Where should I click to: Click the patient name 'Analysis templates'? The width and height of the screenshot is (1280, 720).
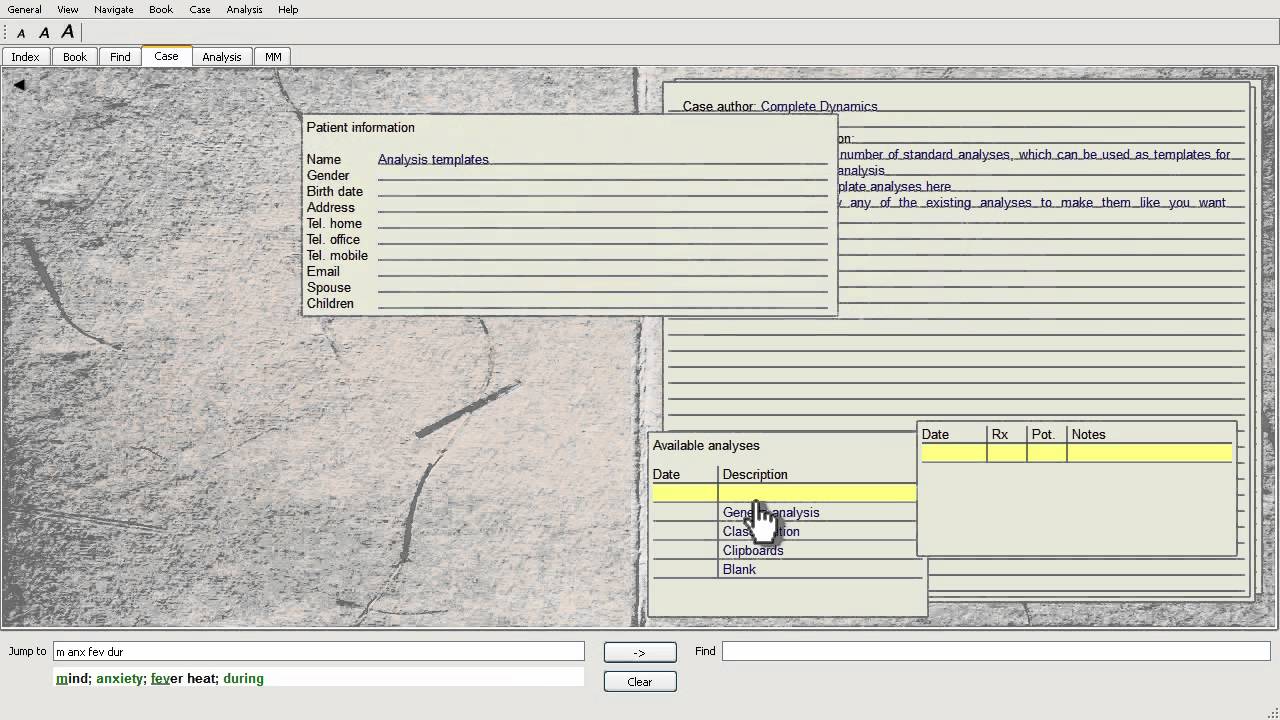click(433, 159)
